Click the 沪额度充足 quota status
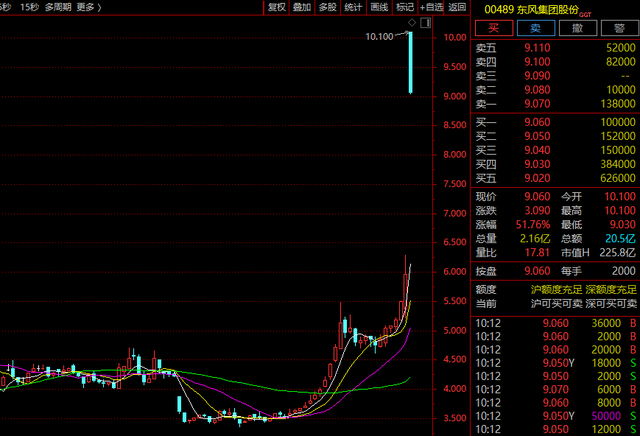Screen dimensions: 640x436 pyautogui.click(x=556, y=289)
